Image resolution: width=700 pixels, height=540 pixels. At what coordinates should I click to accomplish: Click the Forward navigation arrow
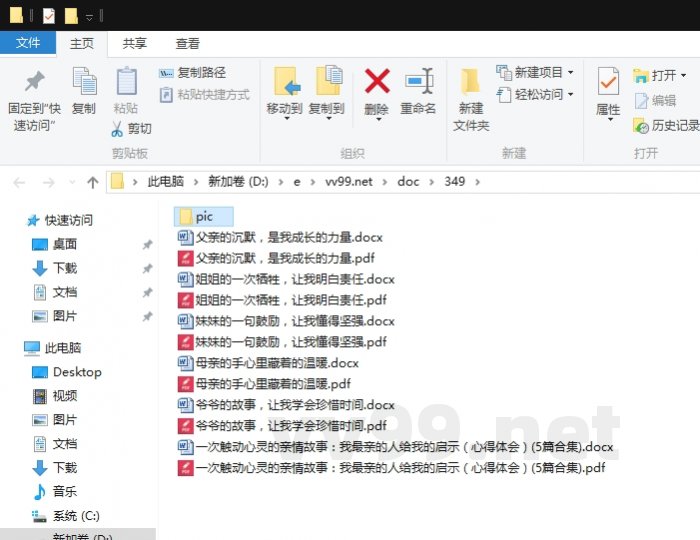pyautogui.click(x=48, y=182)
